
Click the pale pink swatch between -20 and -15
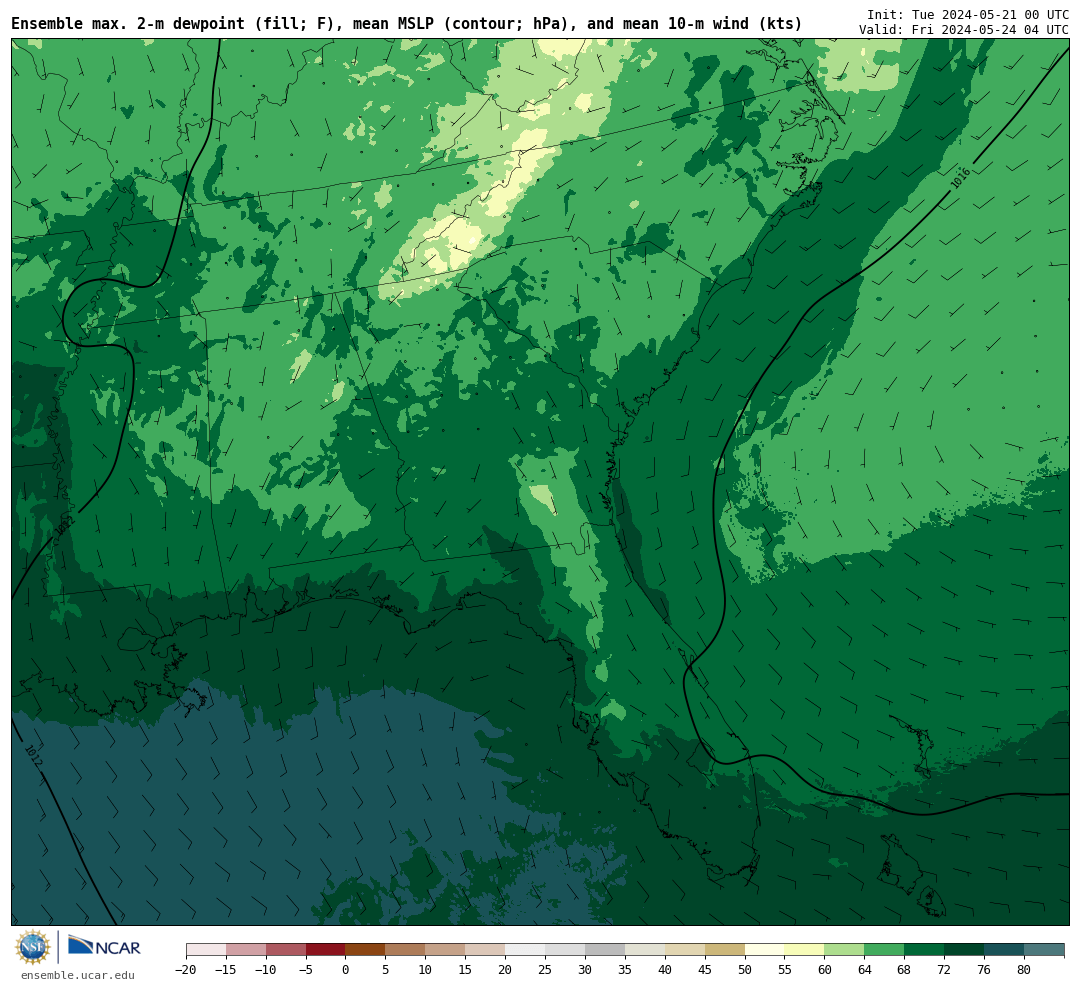pos(206,950)
